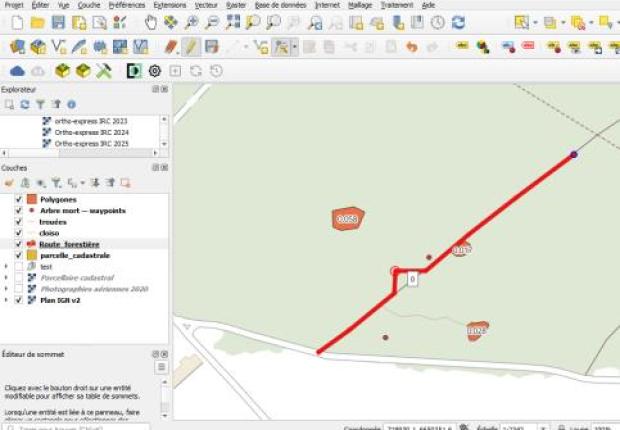Hide the trouées layer
The width and height of the screenshot is (620, 430).
tap(18, 222)
